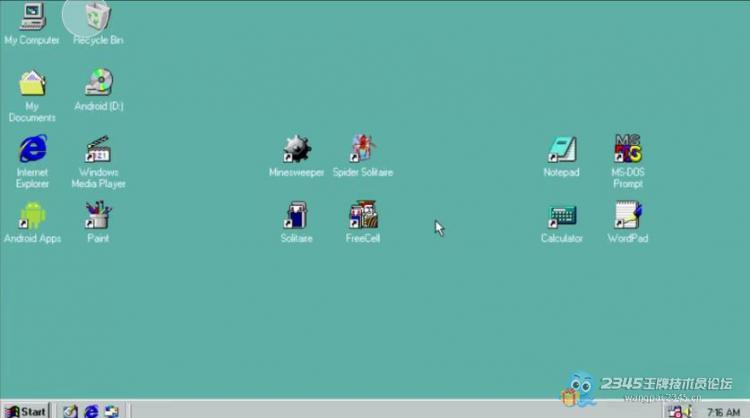Open the WordPad shortcut icon

[628, 215]
